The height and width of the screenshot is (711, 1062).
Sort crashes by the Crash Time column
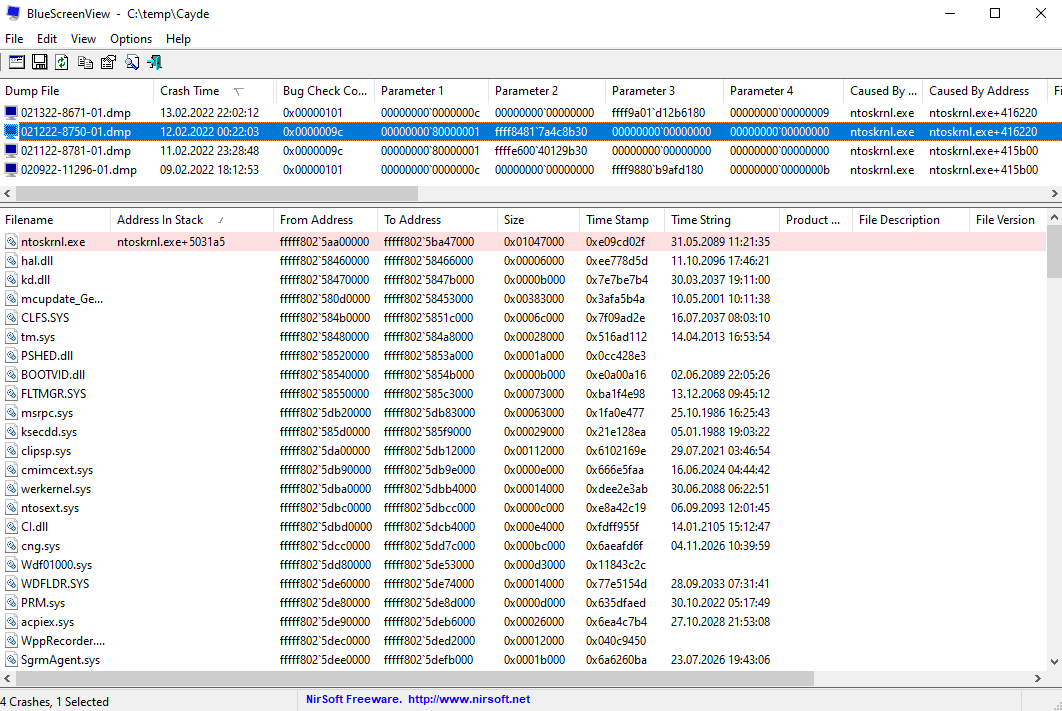[214, 91]
